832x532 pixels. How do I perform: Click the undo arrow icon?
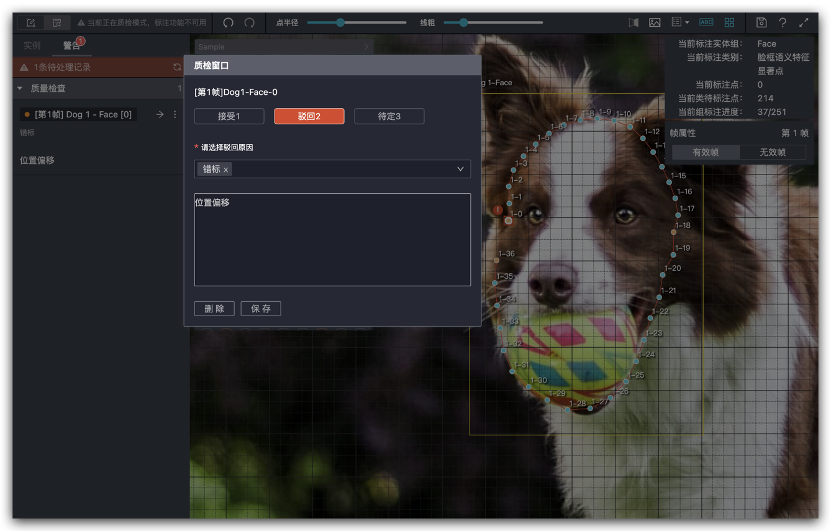(228, 22)
